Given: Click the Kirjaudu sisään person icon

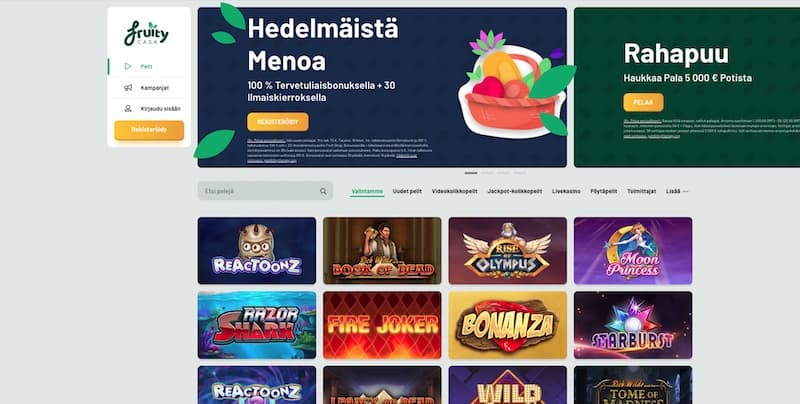Looking at the screenshot, I should pos(128,109).
